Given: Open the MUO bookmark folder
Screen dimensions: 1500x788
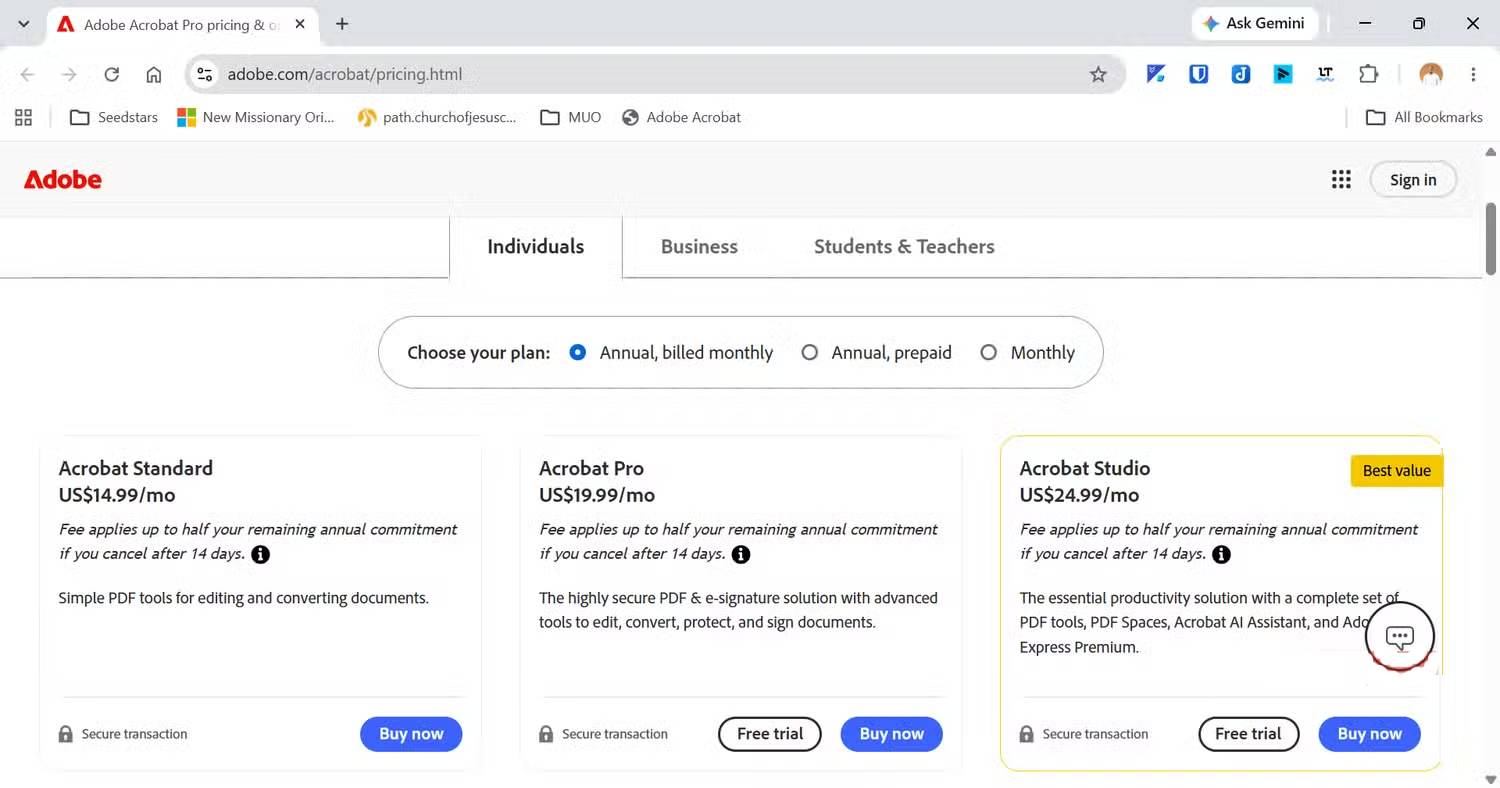Looking at the screenshot, I should click(x=571, y=117).
